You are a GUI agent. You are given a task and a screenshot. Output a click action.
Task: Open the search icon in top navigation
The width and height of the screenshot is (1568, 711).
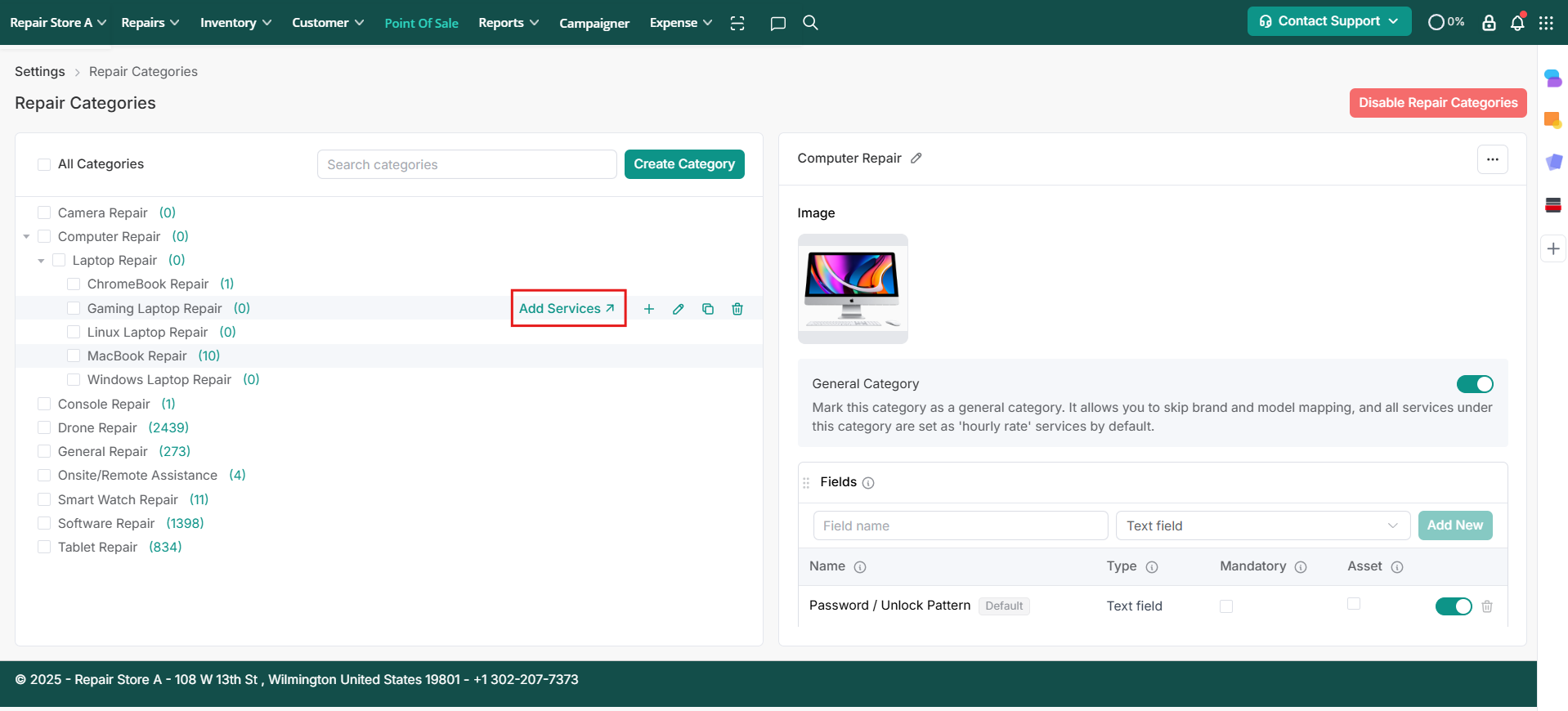(x=810, y=23)
